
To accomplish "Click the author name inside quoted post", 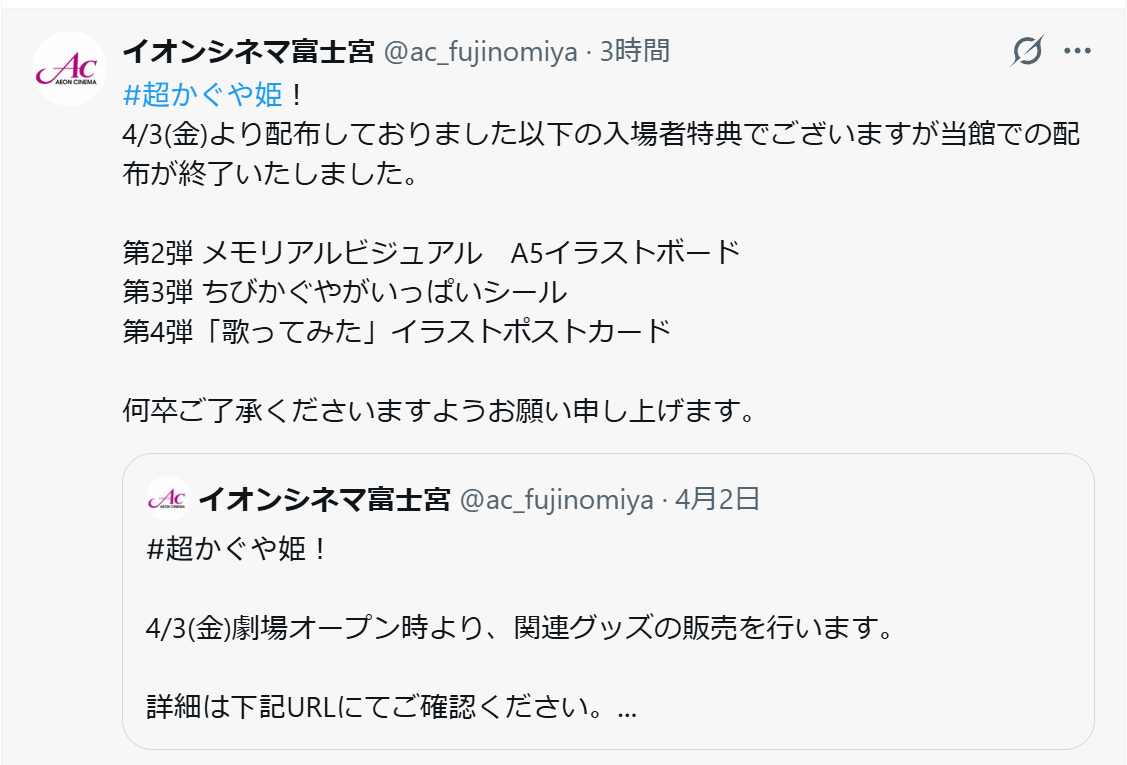I will click(325, 499).
